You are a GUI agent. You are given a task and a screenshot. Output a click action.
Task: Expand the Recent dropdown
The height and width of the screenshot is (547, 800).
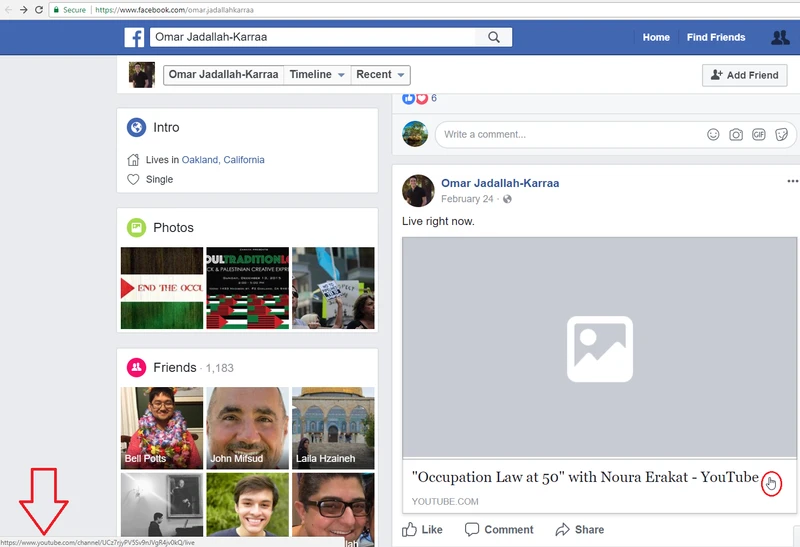pos(380,74)
